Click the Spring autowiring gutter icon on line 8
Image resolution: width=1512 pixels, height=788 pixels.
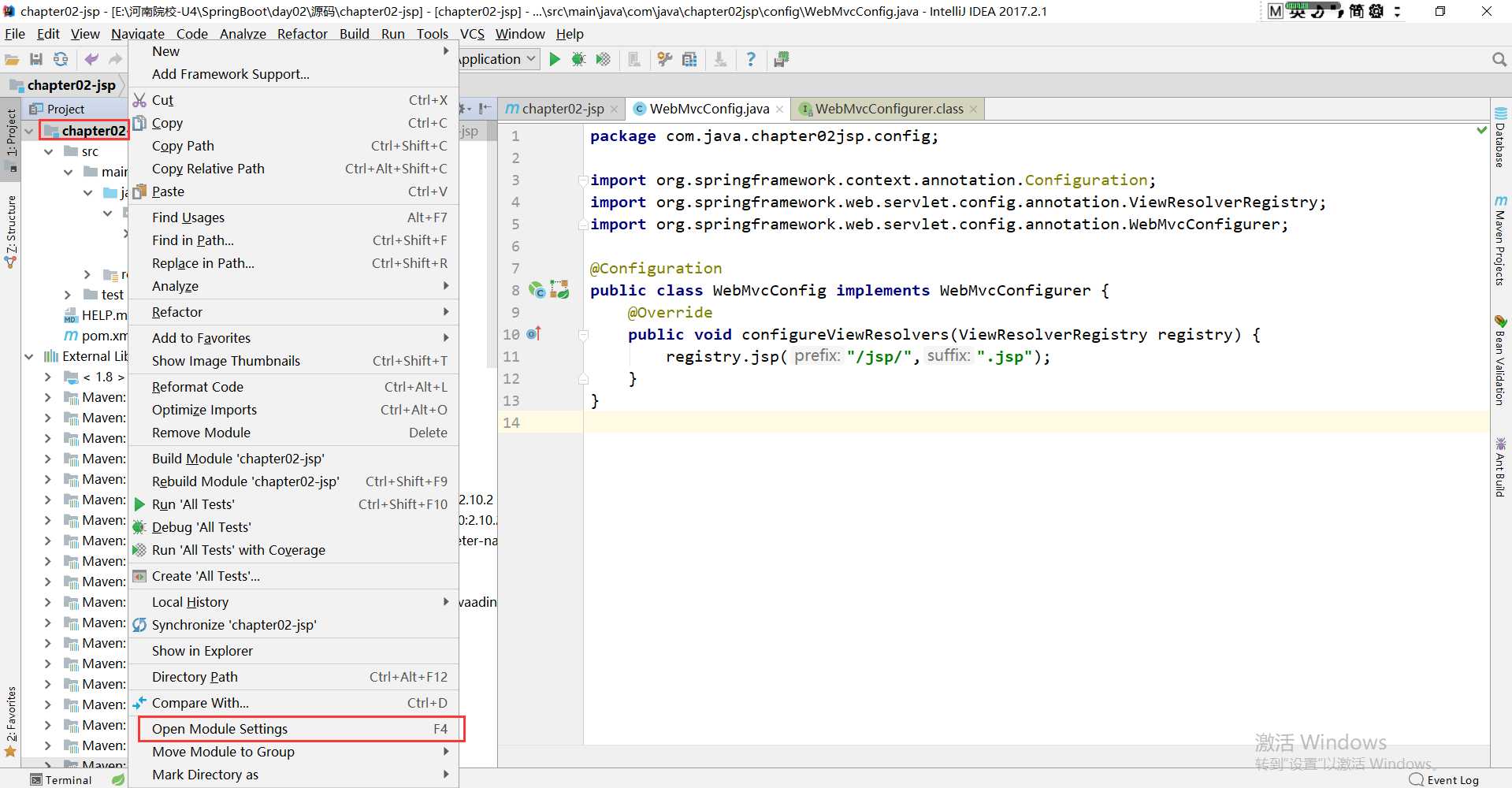(559, 290)
